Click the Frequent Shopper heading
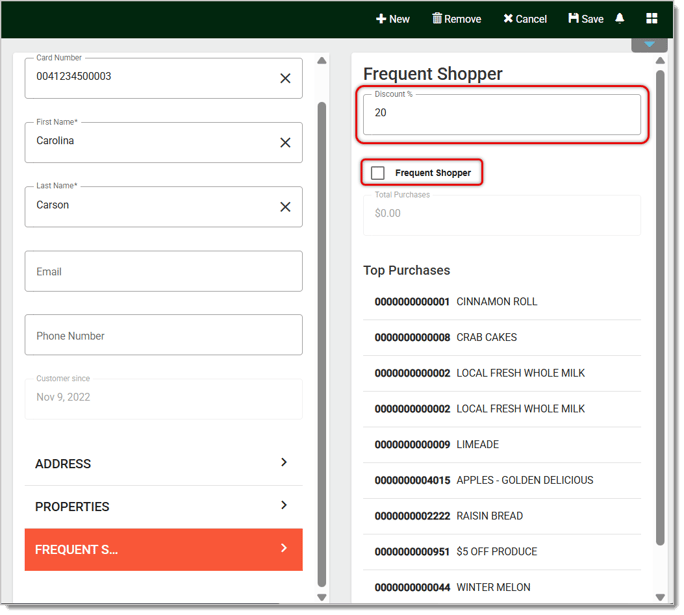The image size is (684, 615). (433, 74)
